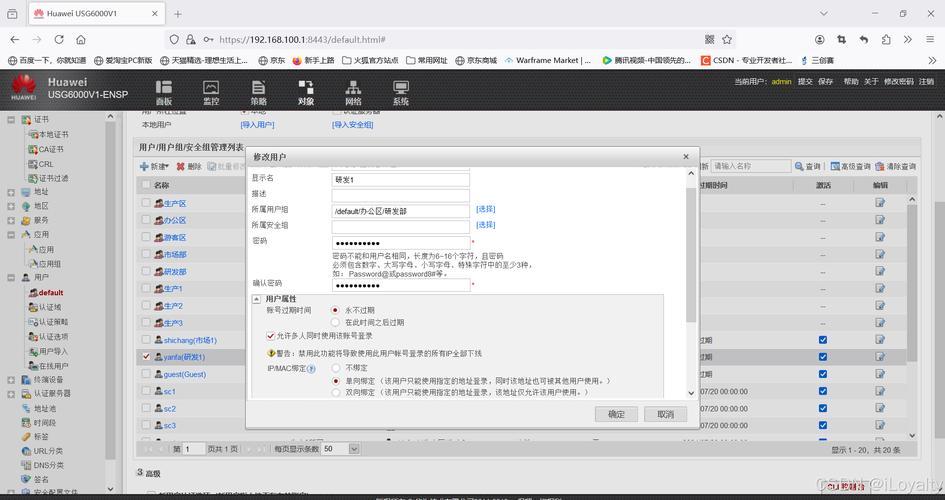Image resolution: width=945 pixels, height=500 pixels.
Task: Open the 系统 system section
Action: (401, 93)
